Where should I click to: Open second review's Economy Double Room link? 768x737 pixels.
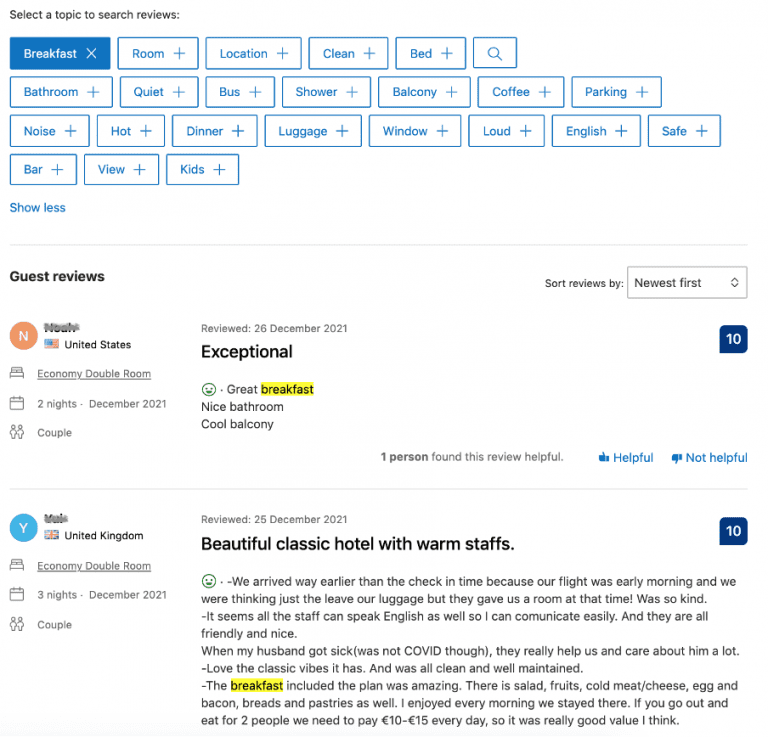94,566
